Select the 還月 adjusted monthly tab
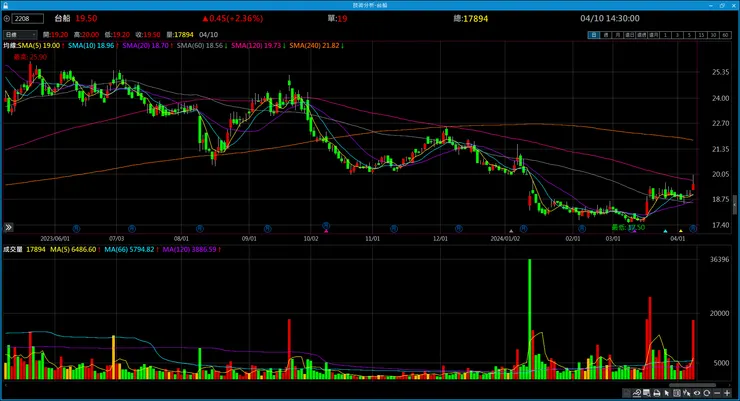740x401 pixels. click(x=653, y=35)
